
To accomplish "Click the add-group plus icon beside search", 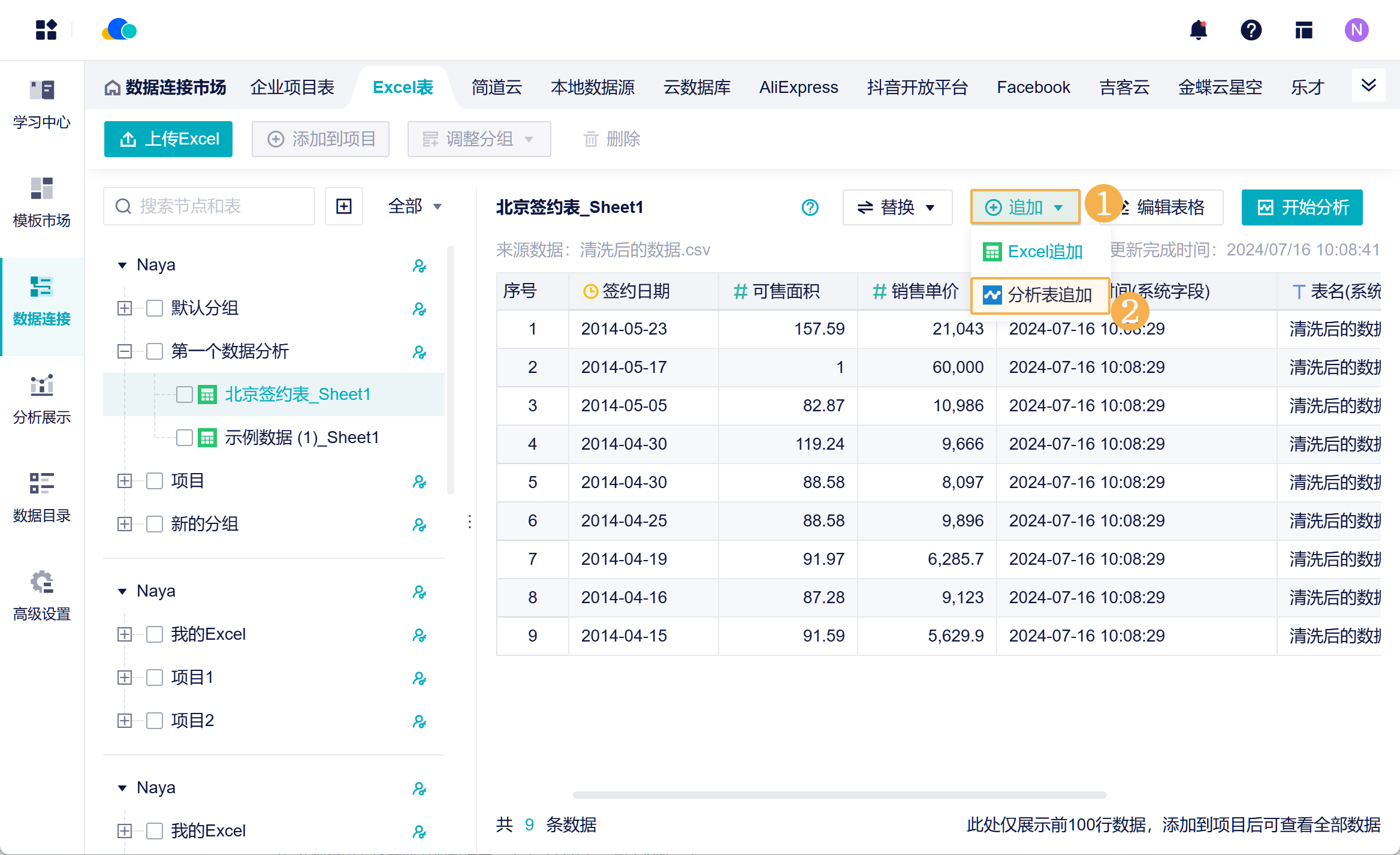I will [344, 206].
